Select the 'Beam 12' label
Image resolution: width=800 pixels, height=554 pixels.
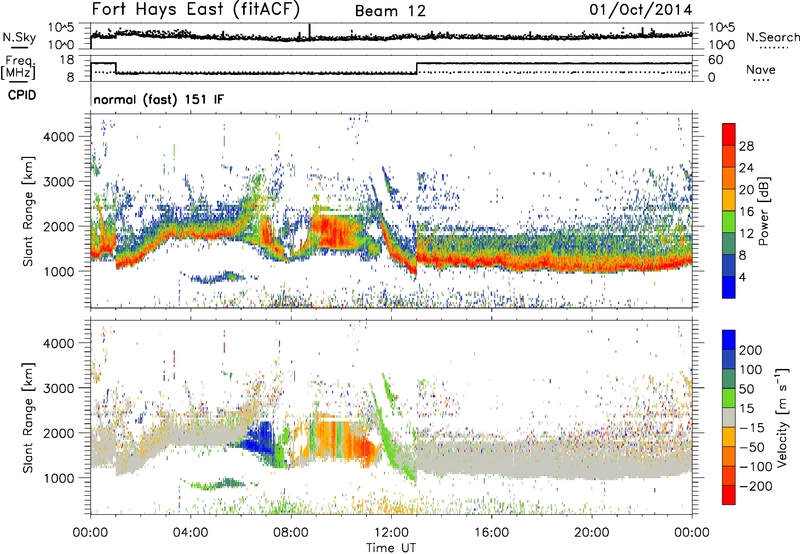click(390, 11)
